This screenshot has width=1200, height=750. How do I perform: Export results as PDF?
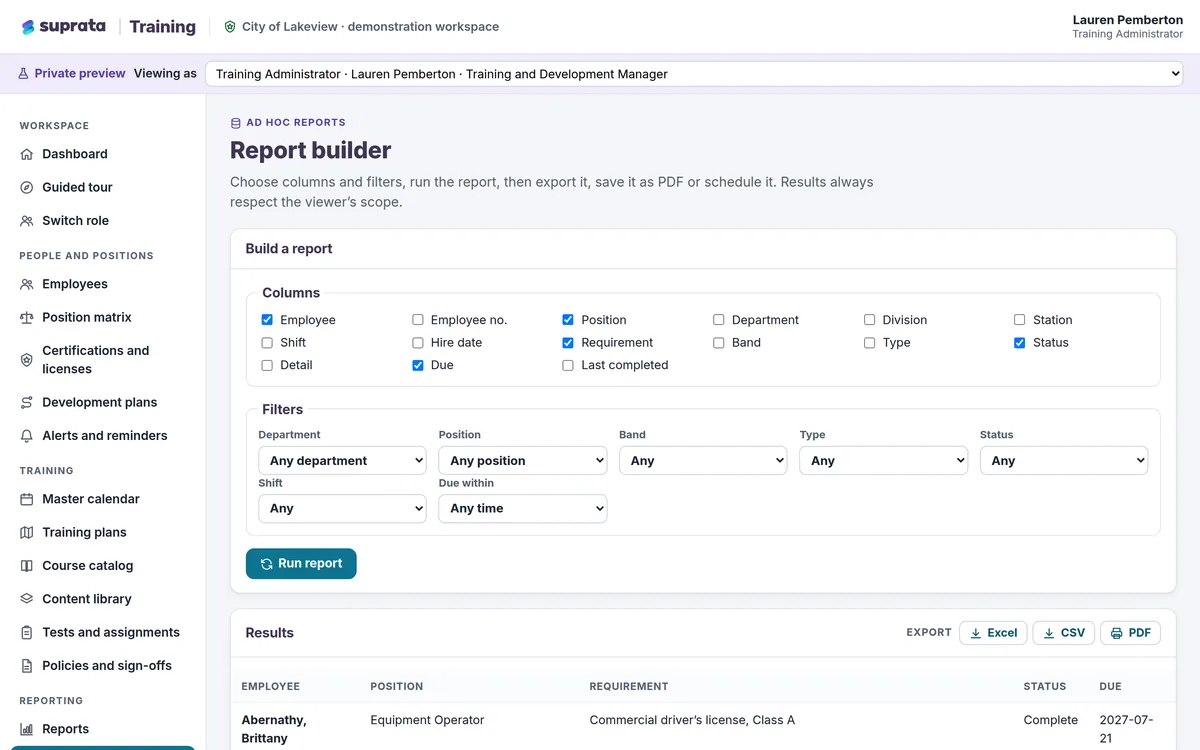pos(1131,633)
